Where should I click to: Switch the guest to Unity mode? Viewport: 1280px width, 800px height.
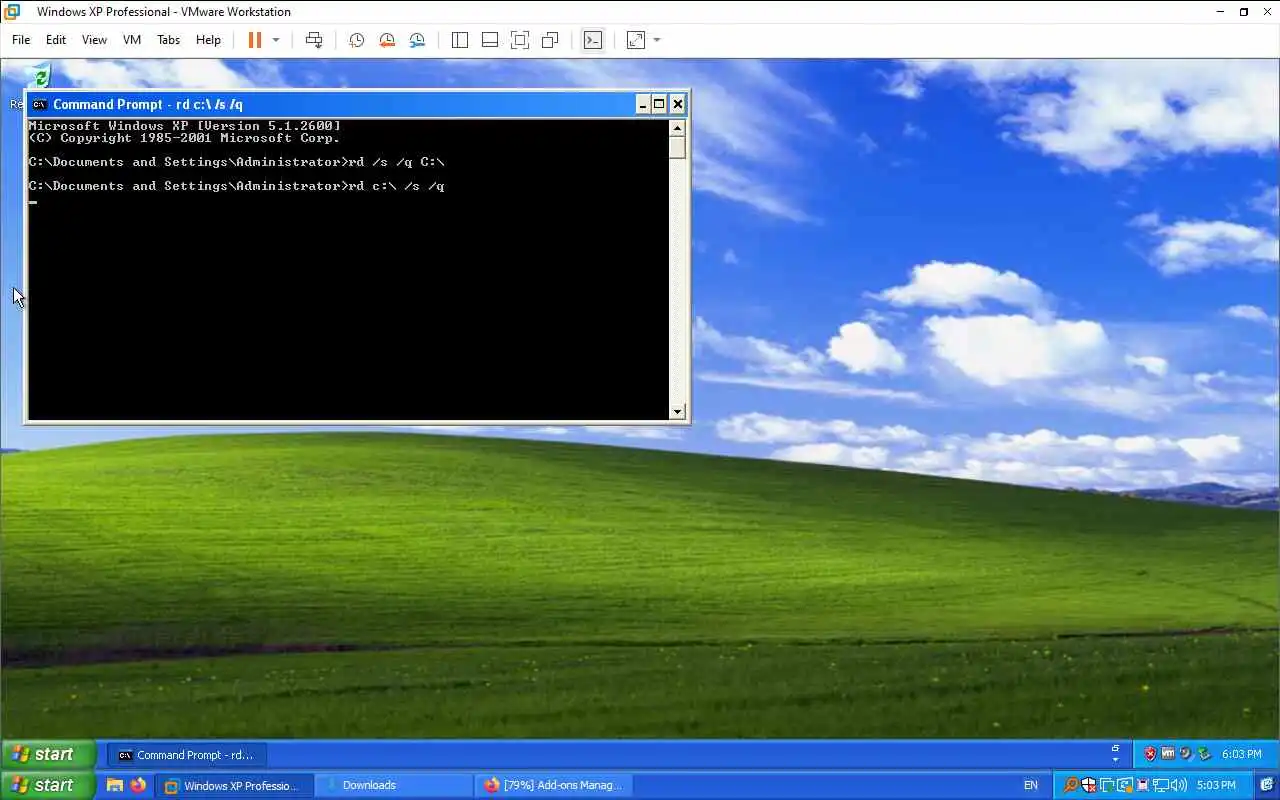click(550, 40)
